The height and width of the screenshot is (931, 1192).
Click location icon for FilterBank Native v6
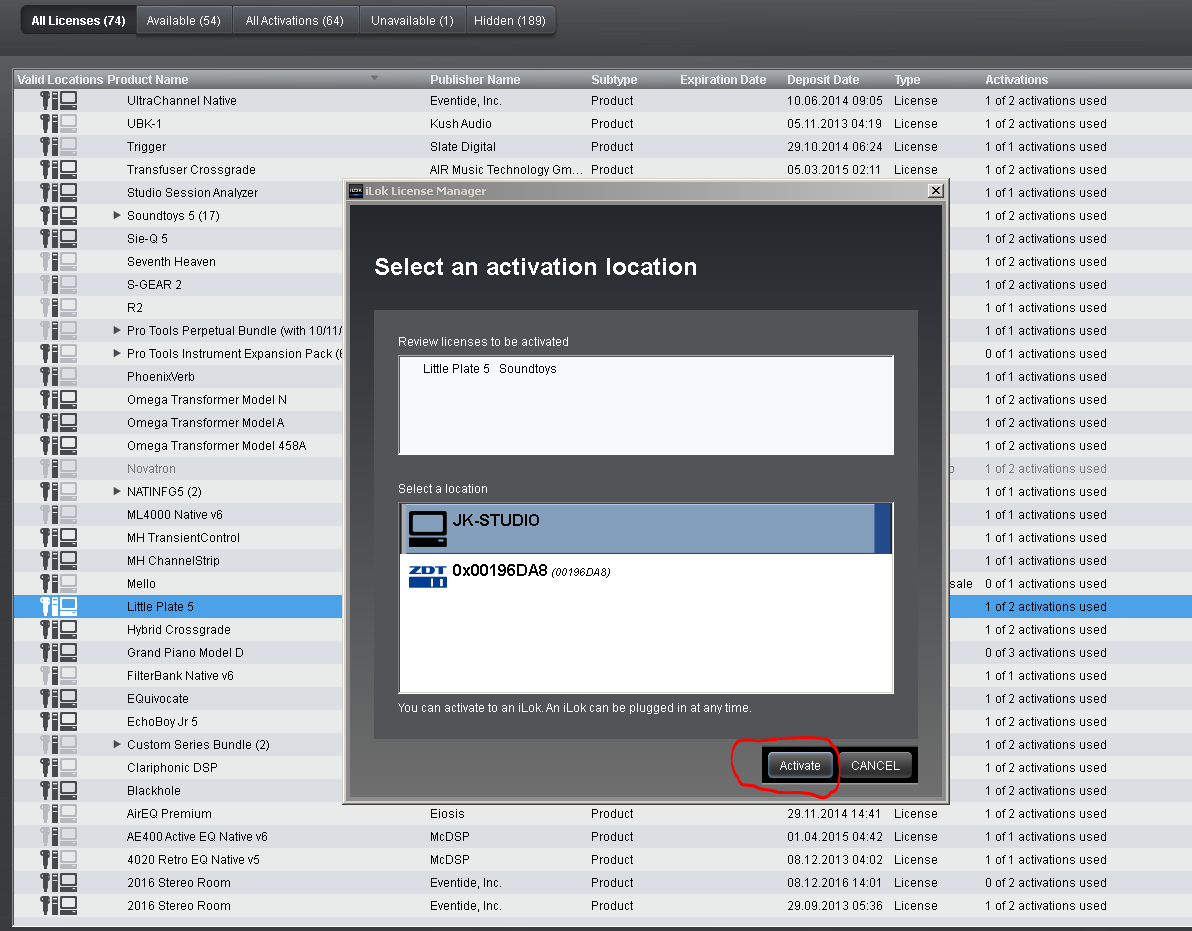pos(59,675)
